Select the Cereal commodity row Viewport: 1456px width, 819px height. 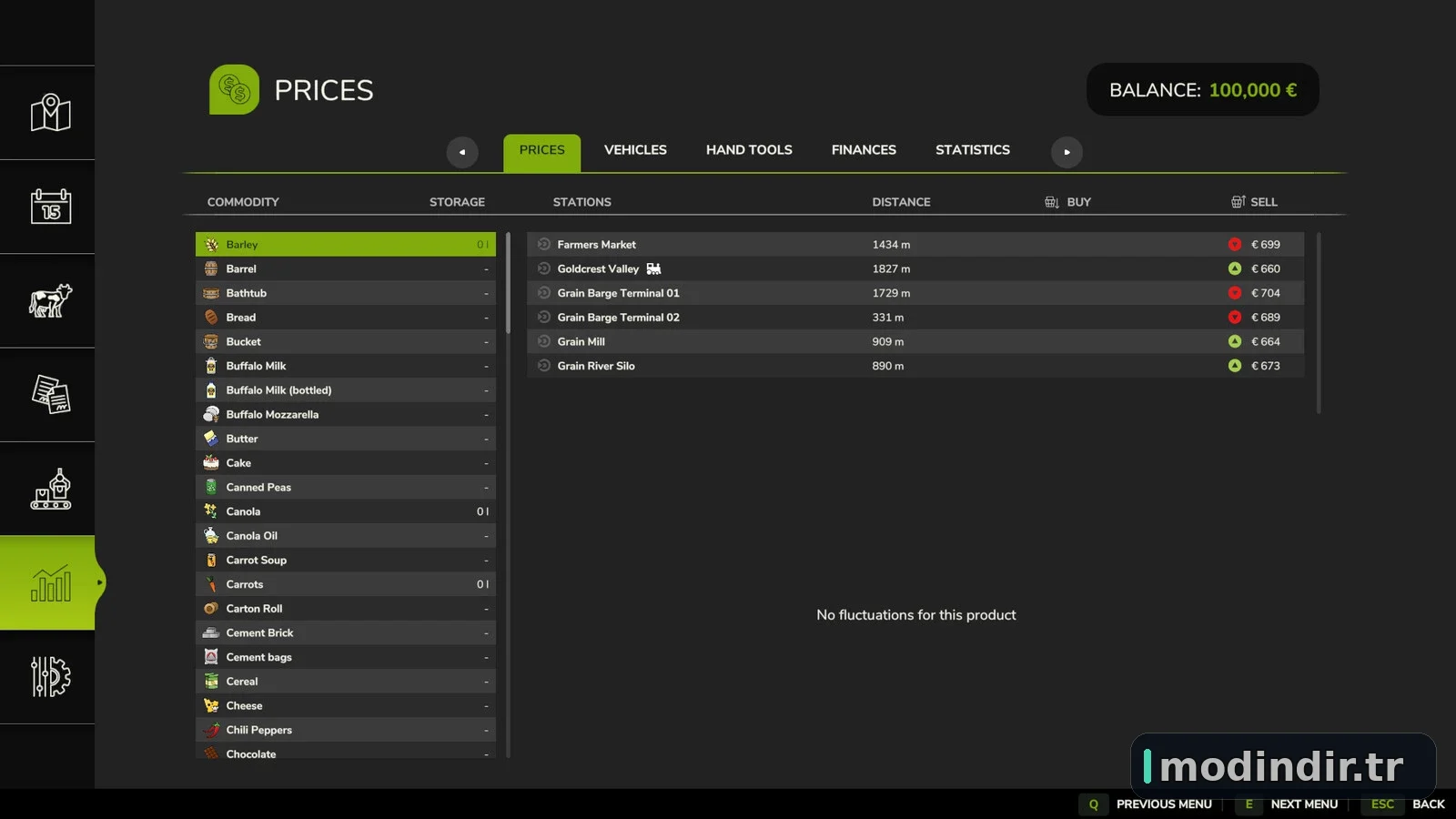346,681
